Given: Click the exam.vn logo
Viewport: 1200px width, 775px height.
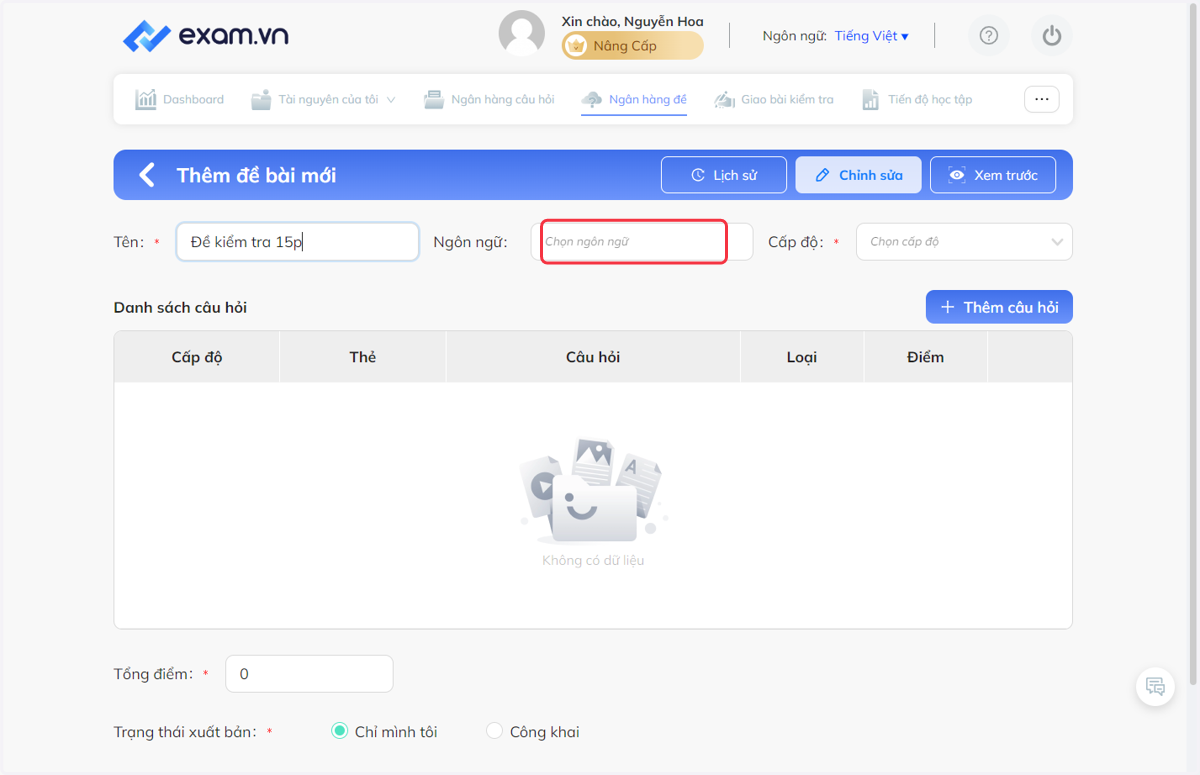Looking at the screenshot, I should 205,36.
